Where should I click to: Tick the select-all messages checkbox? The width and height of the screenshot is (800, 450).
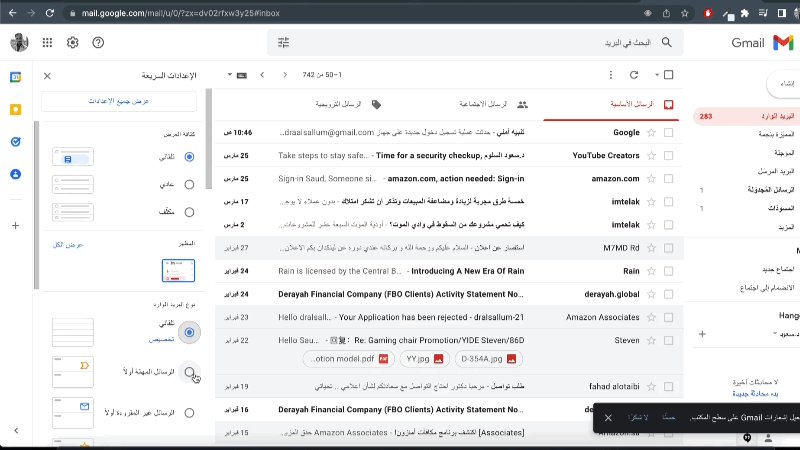click(668, 75)
